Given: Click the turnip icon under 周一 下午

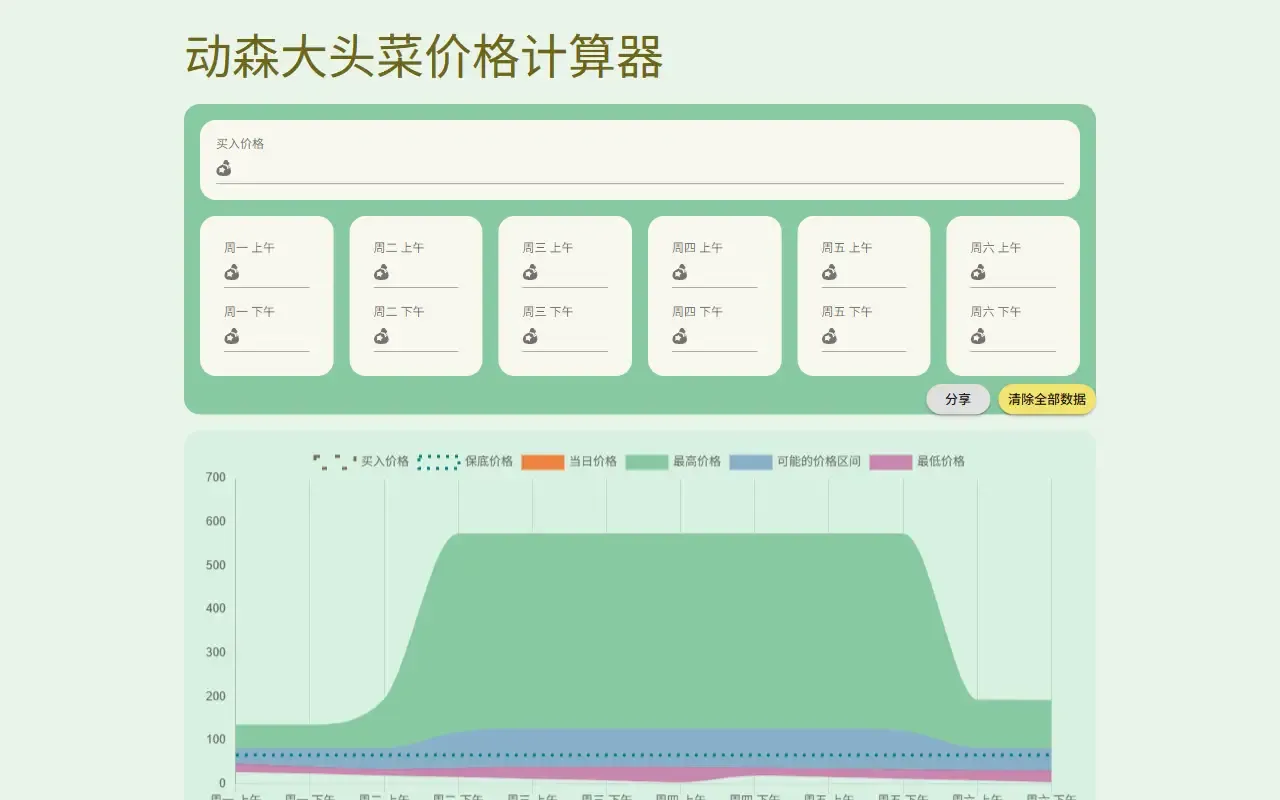Looking at the screenshot, I should (x=232, y=336).
